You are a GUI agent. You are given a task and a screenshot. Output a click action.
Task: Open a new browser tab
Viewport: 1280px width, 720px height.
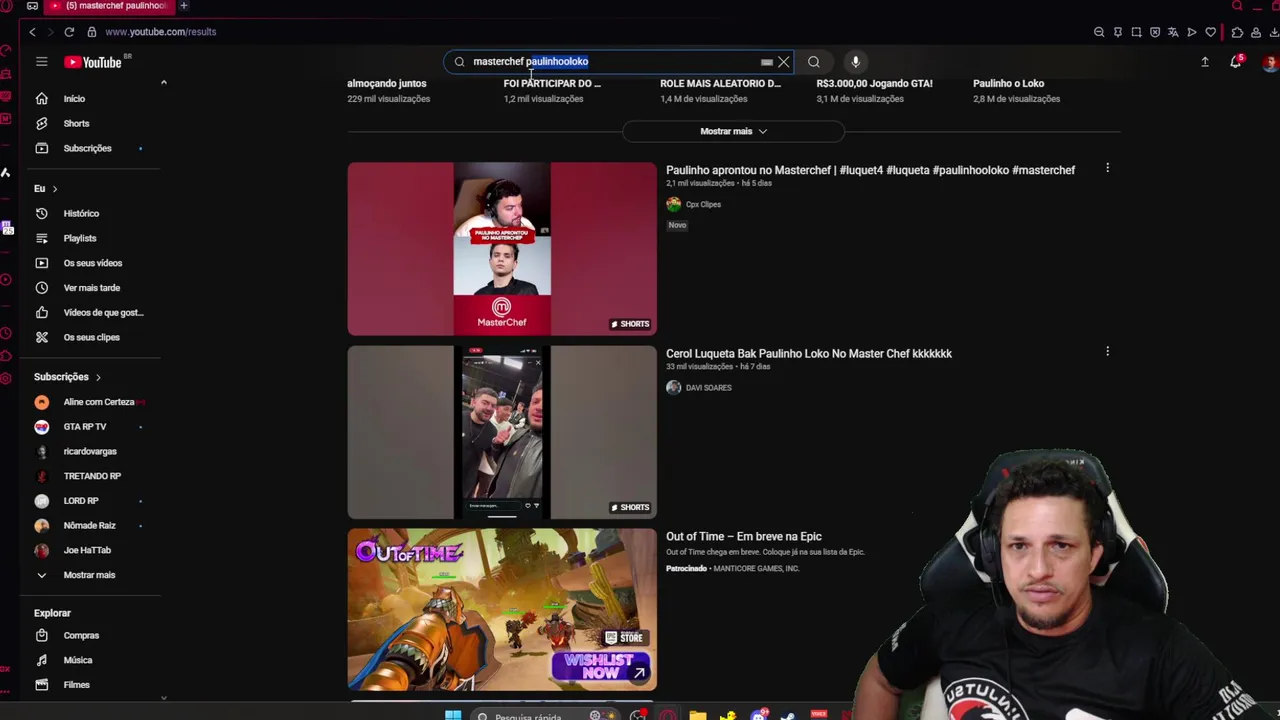click(x=184, y=6)
